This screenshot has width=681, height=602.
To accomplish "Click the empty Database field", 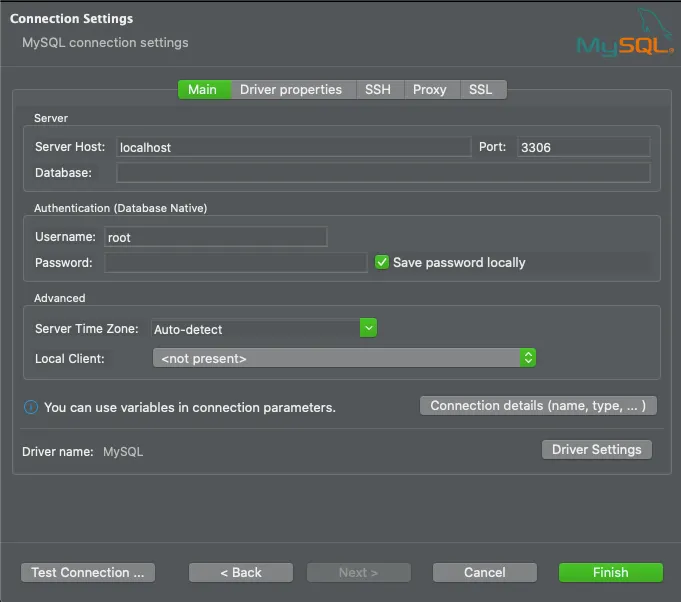I will pos(383,173).
